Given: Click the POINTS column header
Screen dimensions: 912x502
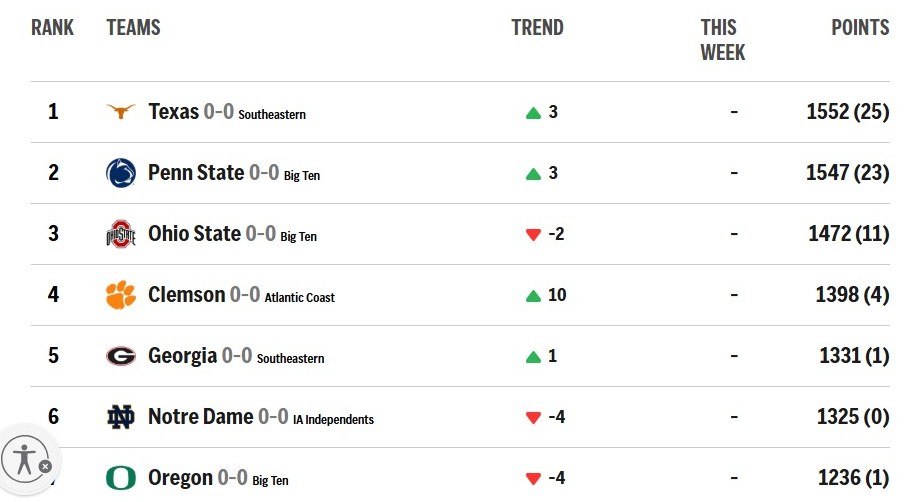Looking at the screenshot, I should (x=860, y=27).
